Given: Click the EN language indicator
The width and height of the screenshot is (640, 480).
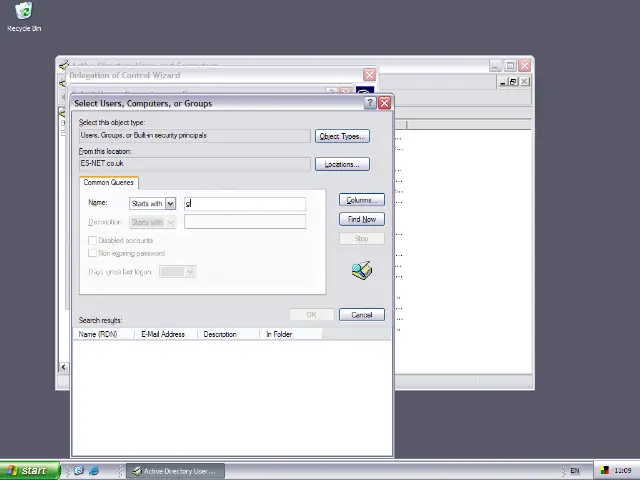Looking at the screenshot, I should coord(575,471).
